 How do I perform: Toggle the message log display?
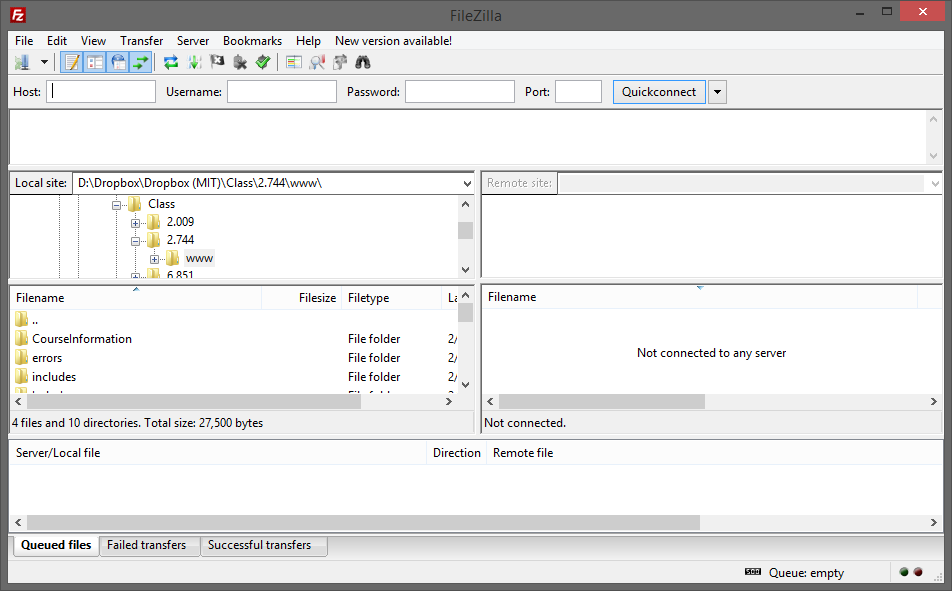(x=72, y=63)
